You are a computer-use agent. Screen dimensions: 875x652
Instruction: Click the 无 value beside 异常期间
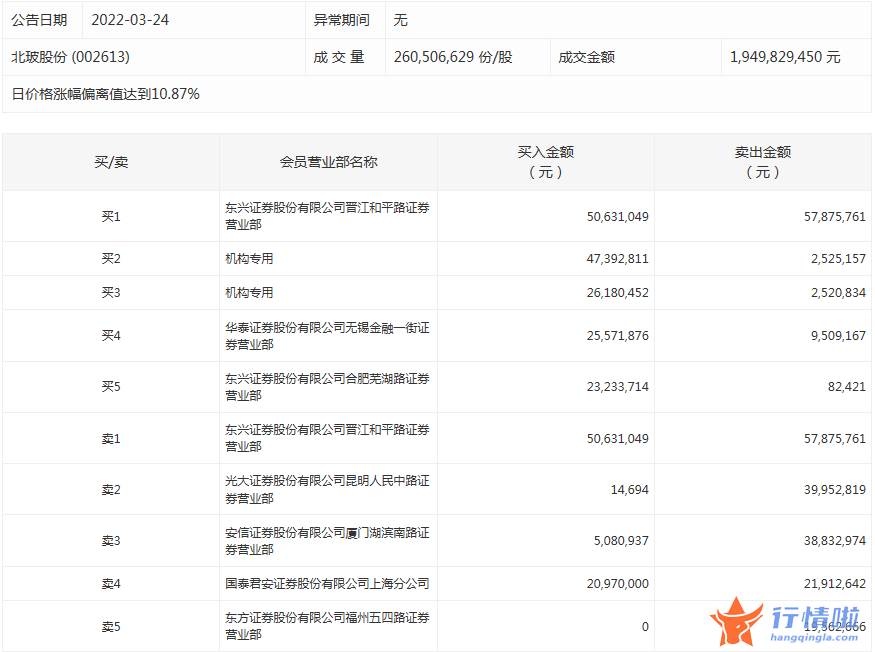tap(400, 20)
